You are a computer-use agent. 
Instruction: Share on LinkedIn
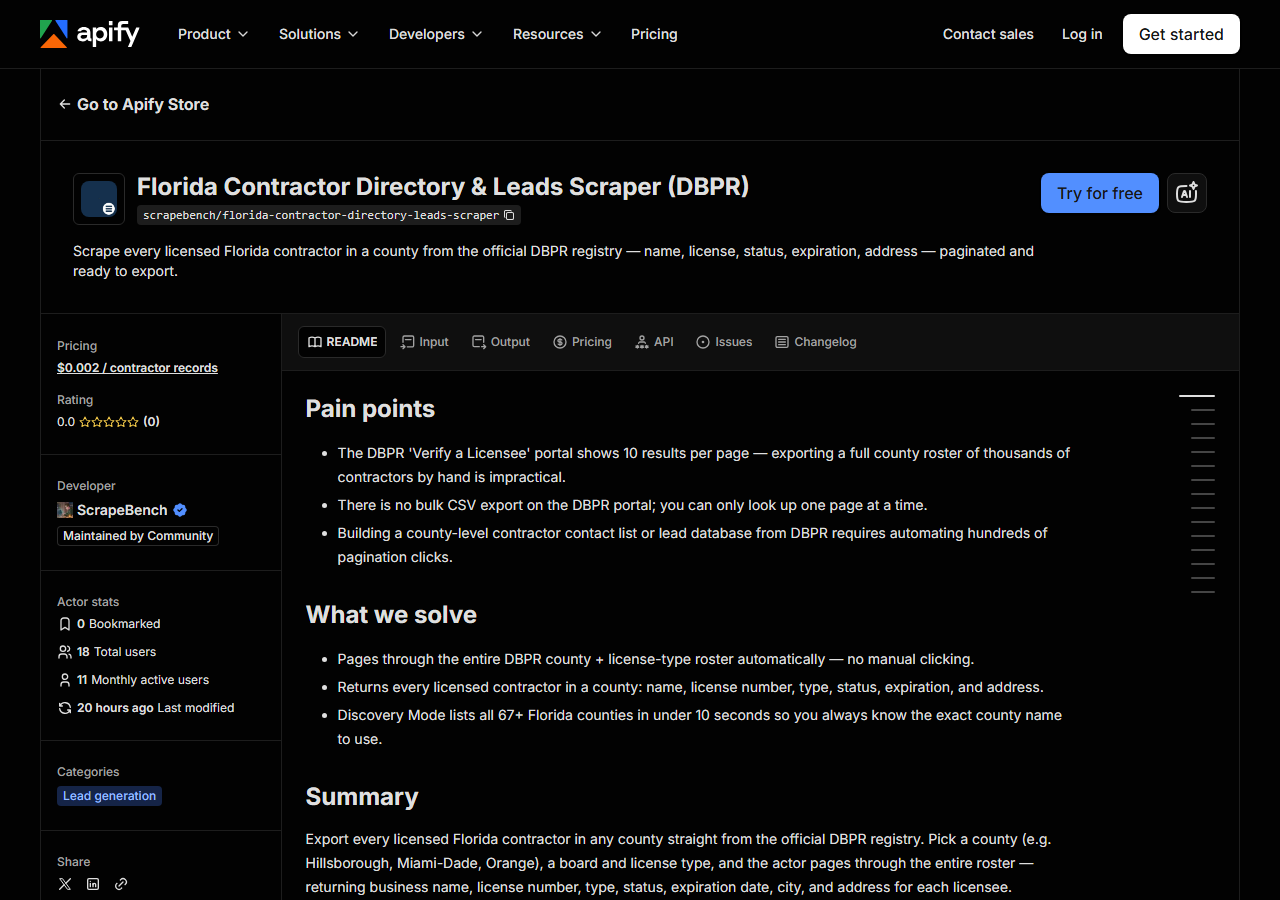[x=93, y=884]
